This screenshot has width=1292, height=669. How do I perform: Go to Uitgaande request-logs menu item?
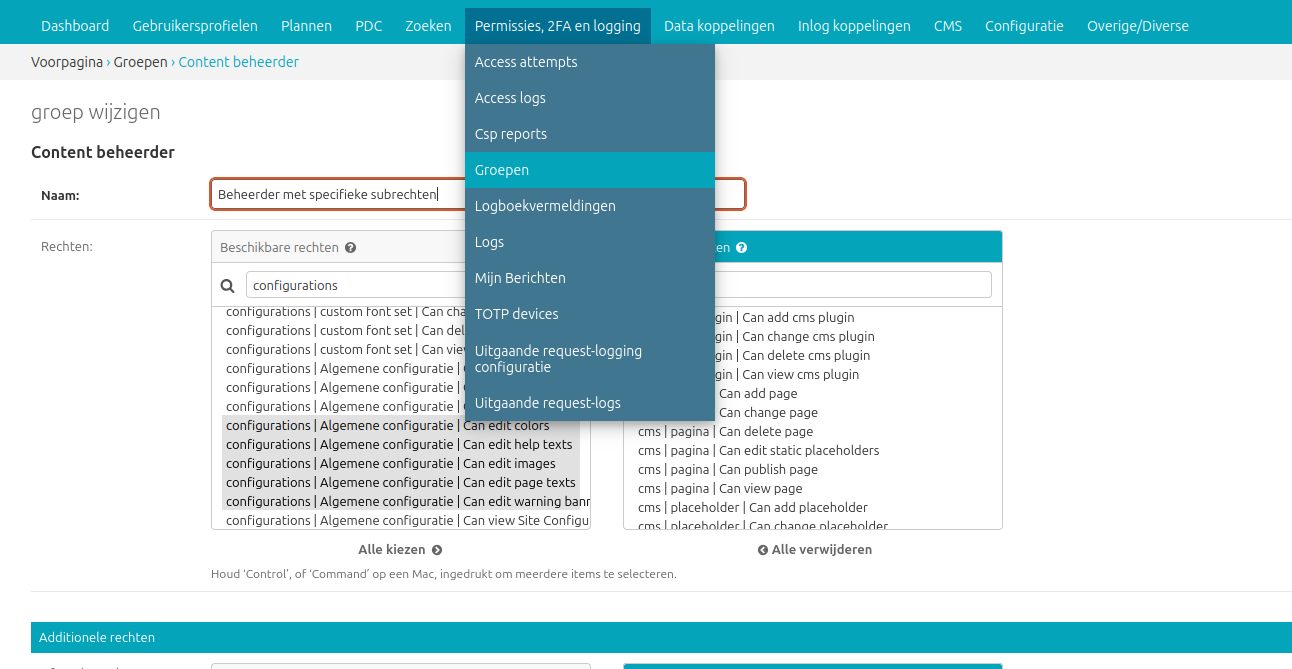pos(548,403)
